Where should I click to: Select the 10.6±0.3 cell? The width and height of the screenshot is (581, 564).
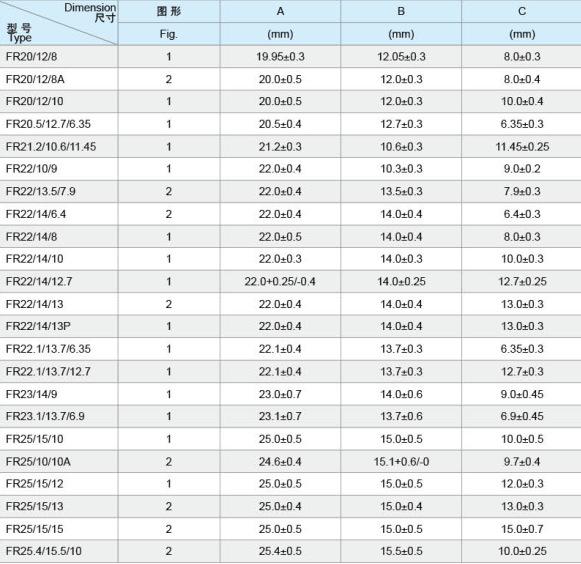click(401, 147)
